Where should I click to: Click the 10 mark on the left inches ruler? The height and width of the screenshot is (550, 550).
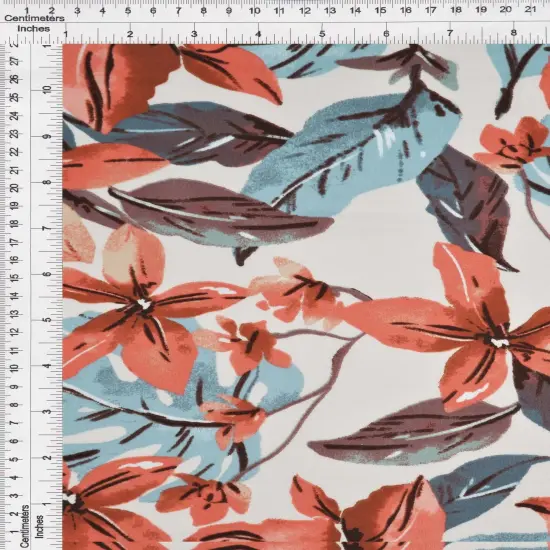[47, 89]
